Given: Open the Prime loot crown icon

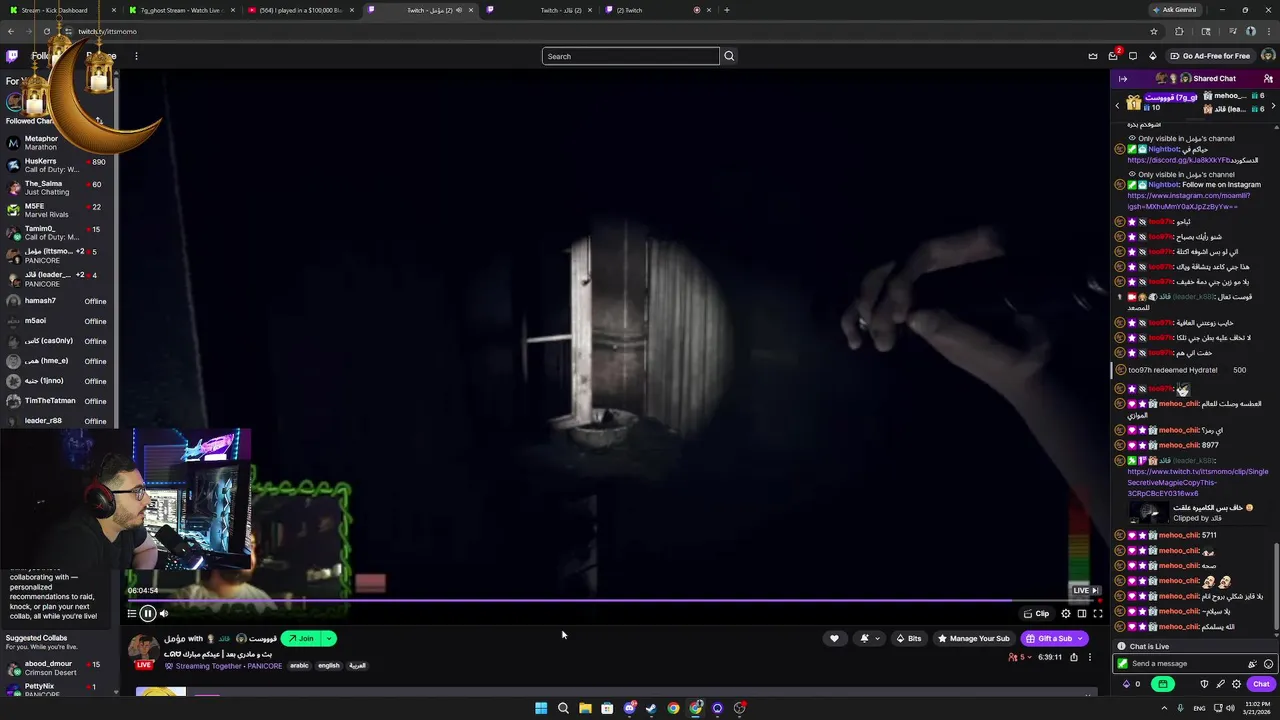Looking at the screenshot, I should tap(1093, 56).
